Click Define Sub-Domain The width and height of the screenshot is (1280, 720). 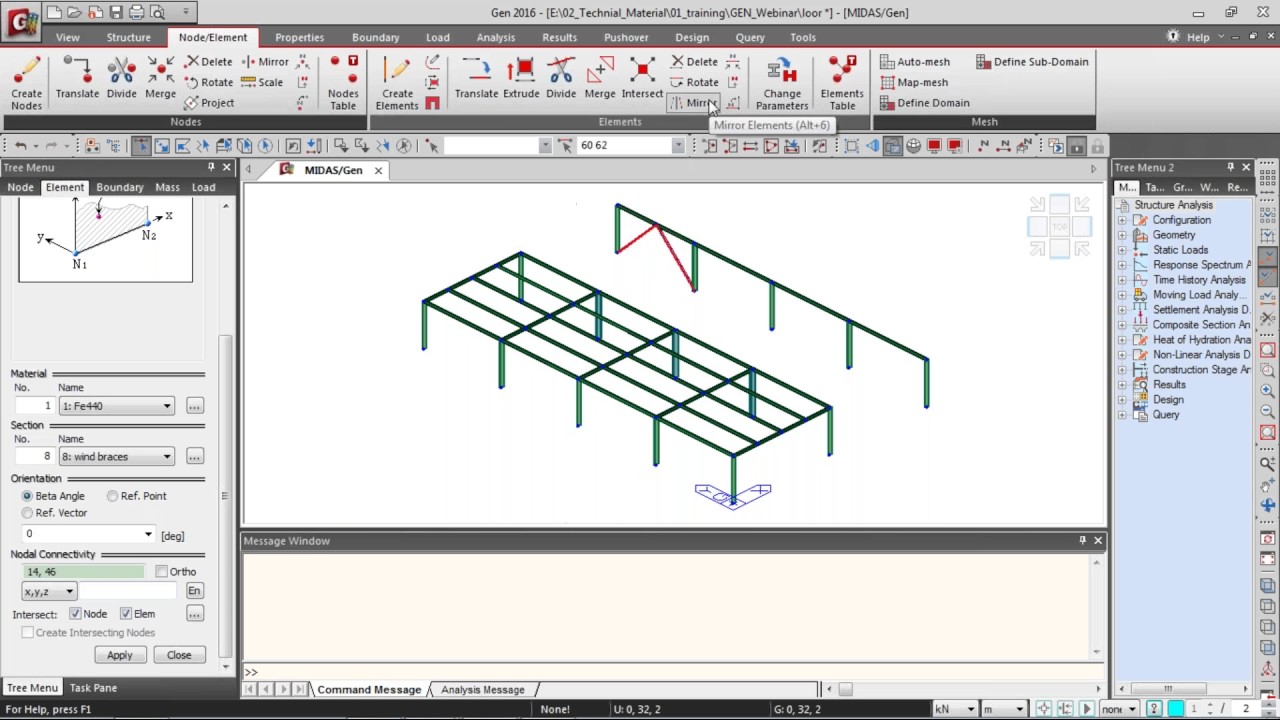pyautogui.click(x=1032, y=61)
